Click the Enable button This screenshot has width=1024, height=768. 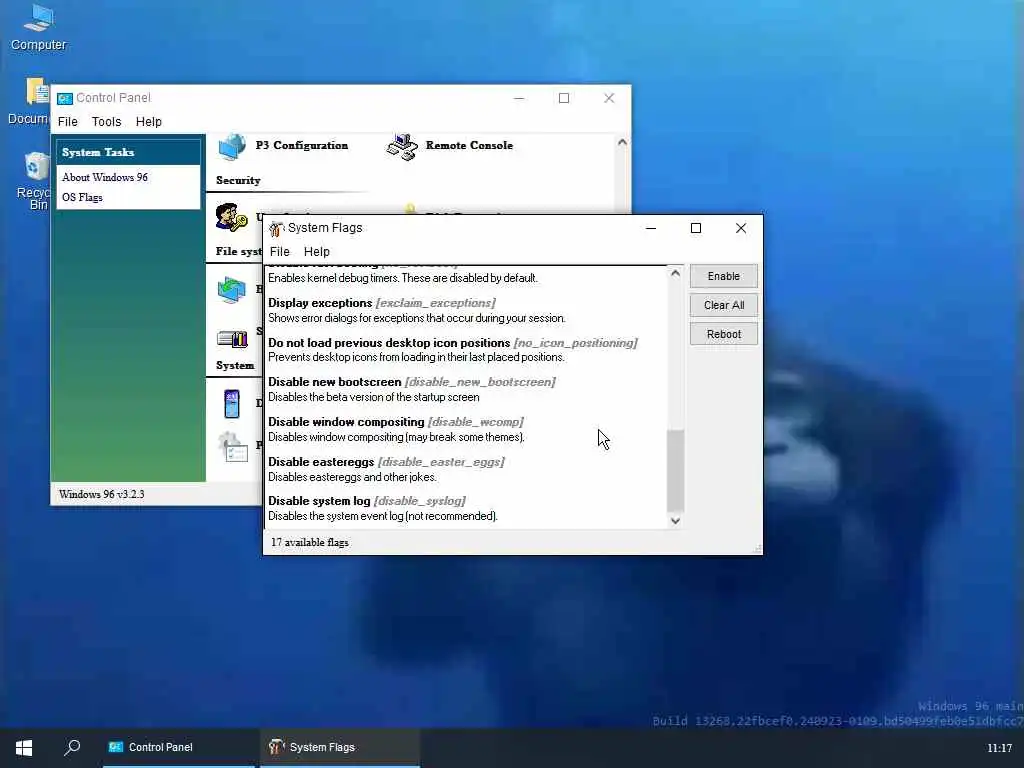[724, 276]
